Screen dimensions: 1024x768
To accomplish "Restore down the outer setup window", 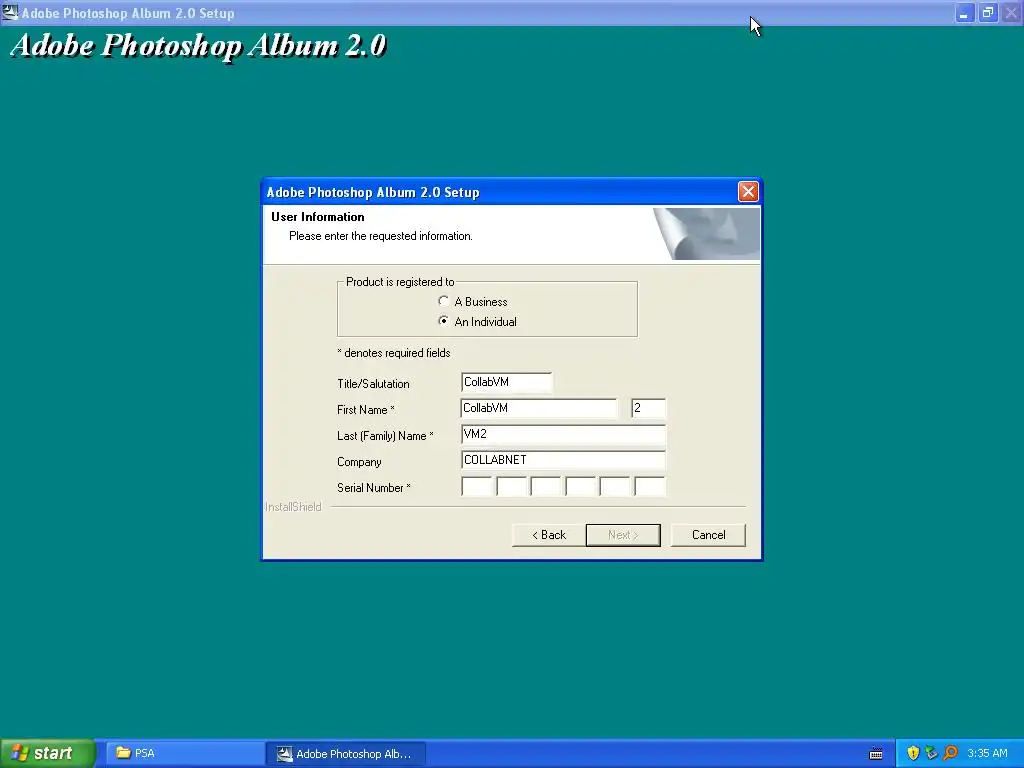I will coord(988,13).
